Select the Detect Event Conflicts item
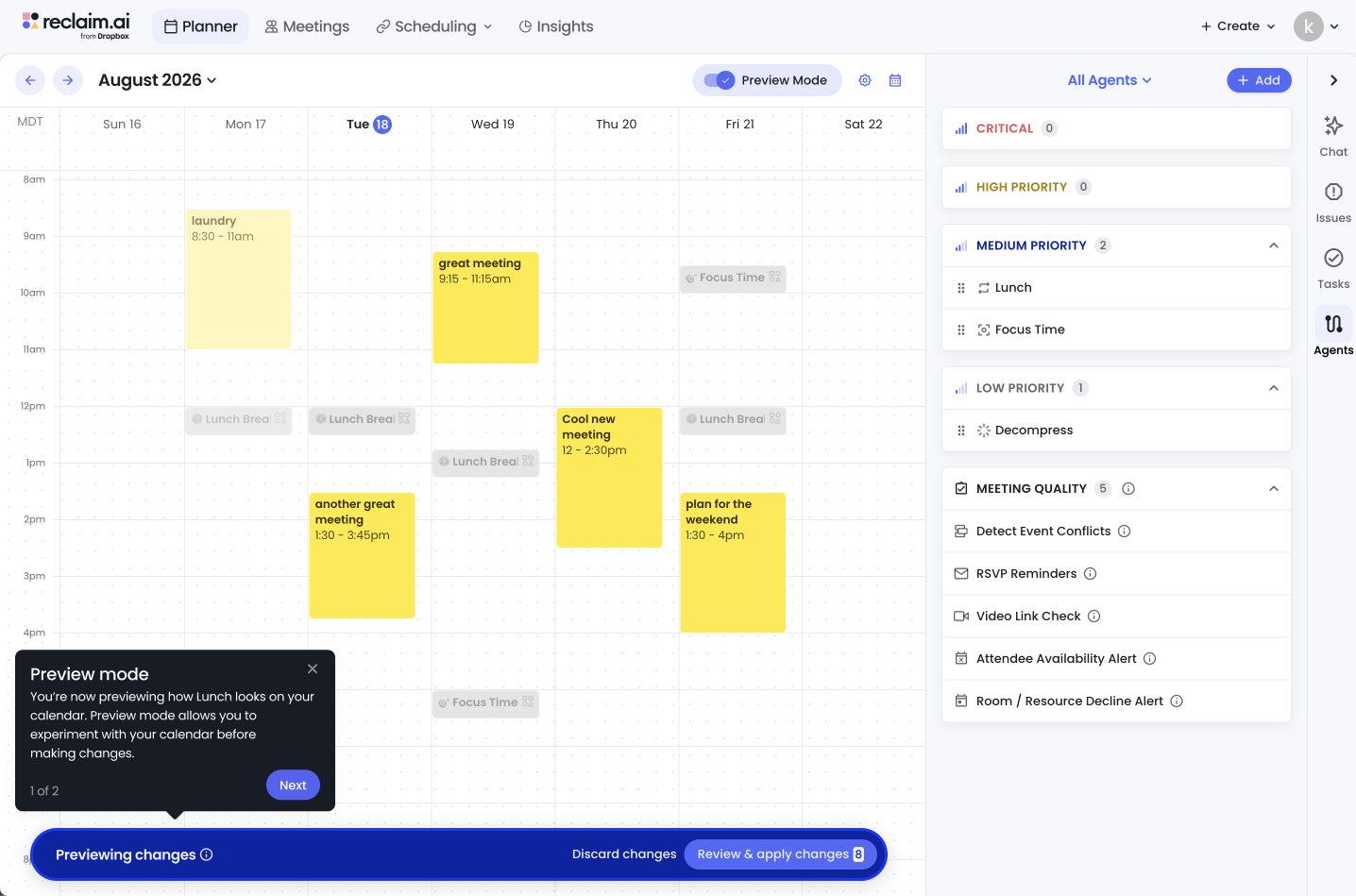The image size is (1356, 896). (1116, 531)
